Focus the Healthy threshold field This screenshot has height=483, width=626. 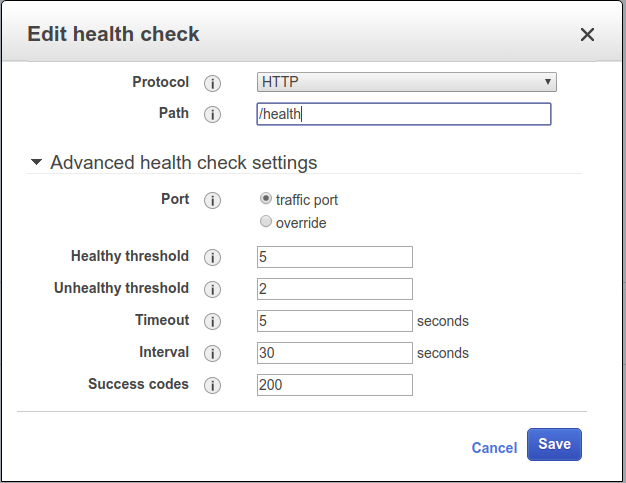[x=335, y=257]
